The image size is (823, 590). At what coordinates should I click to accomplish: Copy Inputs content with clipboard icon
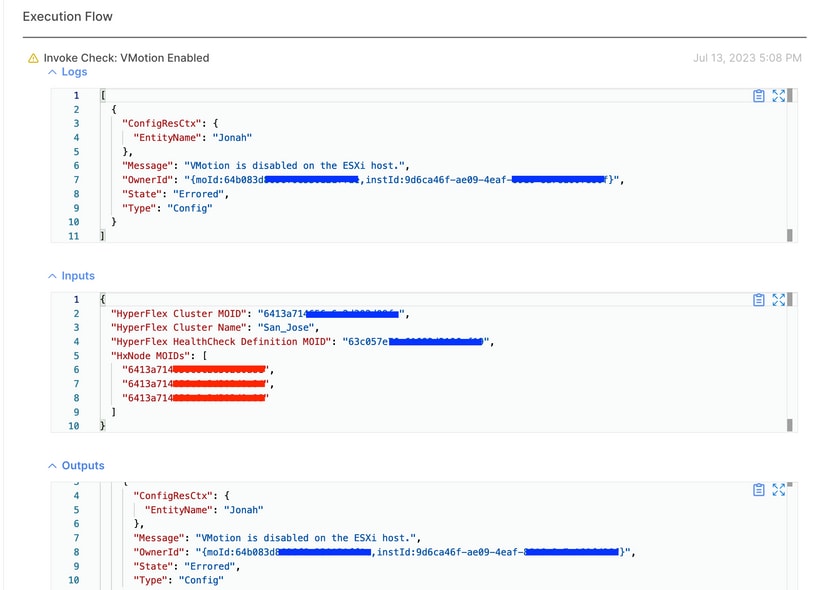[x=758, y=300]
